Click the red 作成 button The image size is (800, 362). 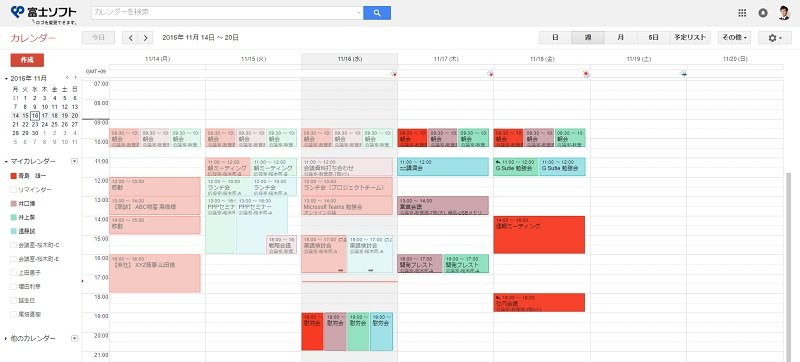point(27,60)
